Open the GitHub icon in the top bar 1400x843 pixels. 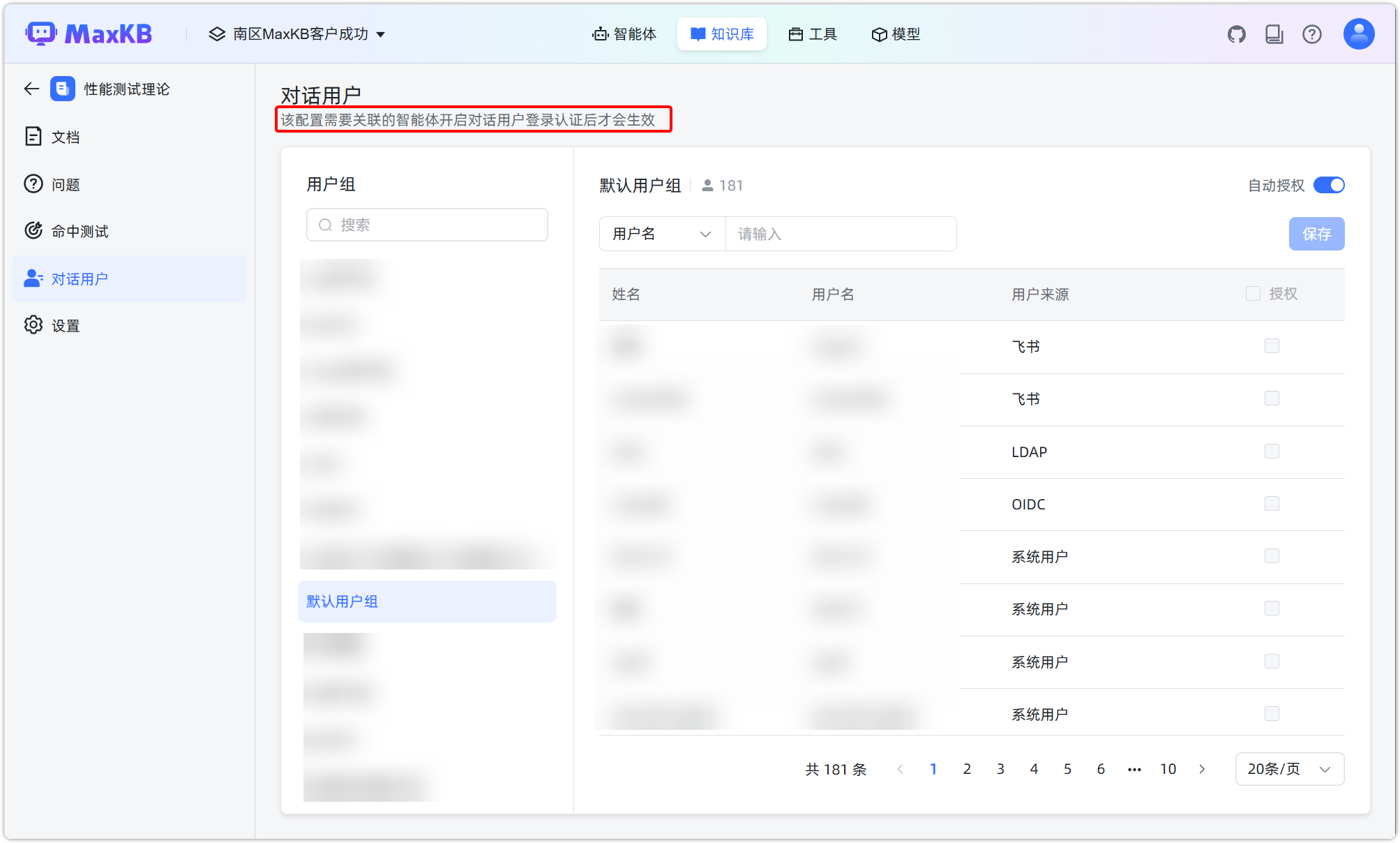click(1236, 33)
